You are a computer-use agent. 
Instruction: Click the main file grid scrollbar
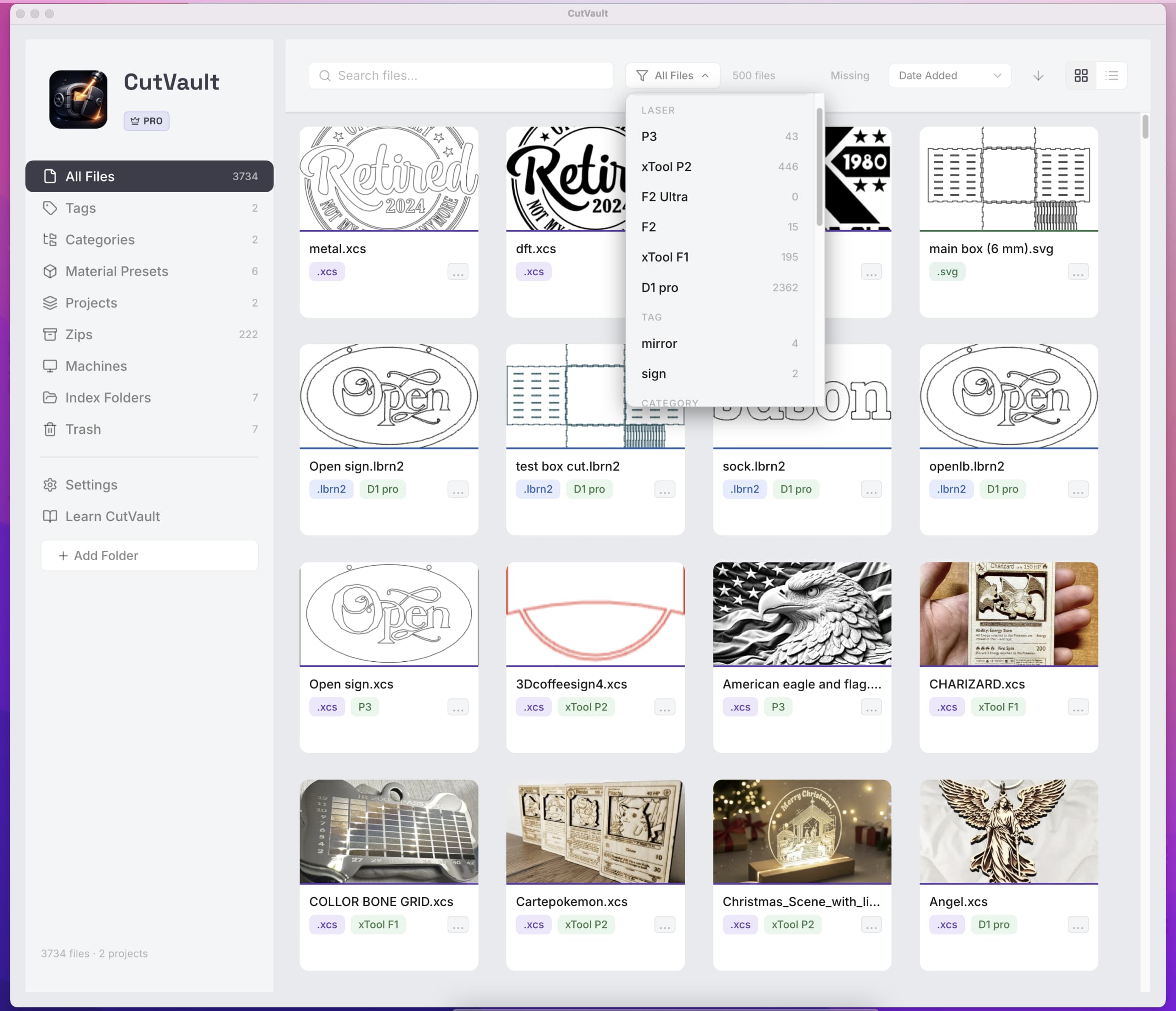[1145, 126]
